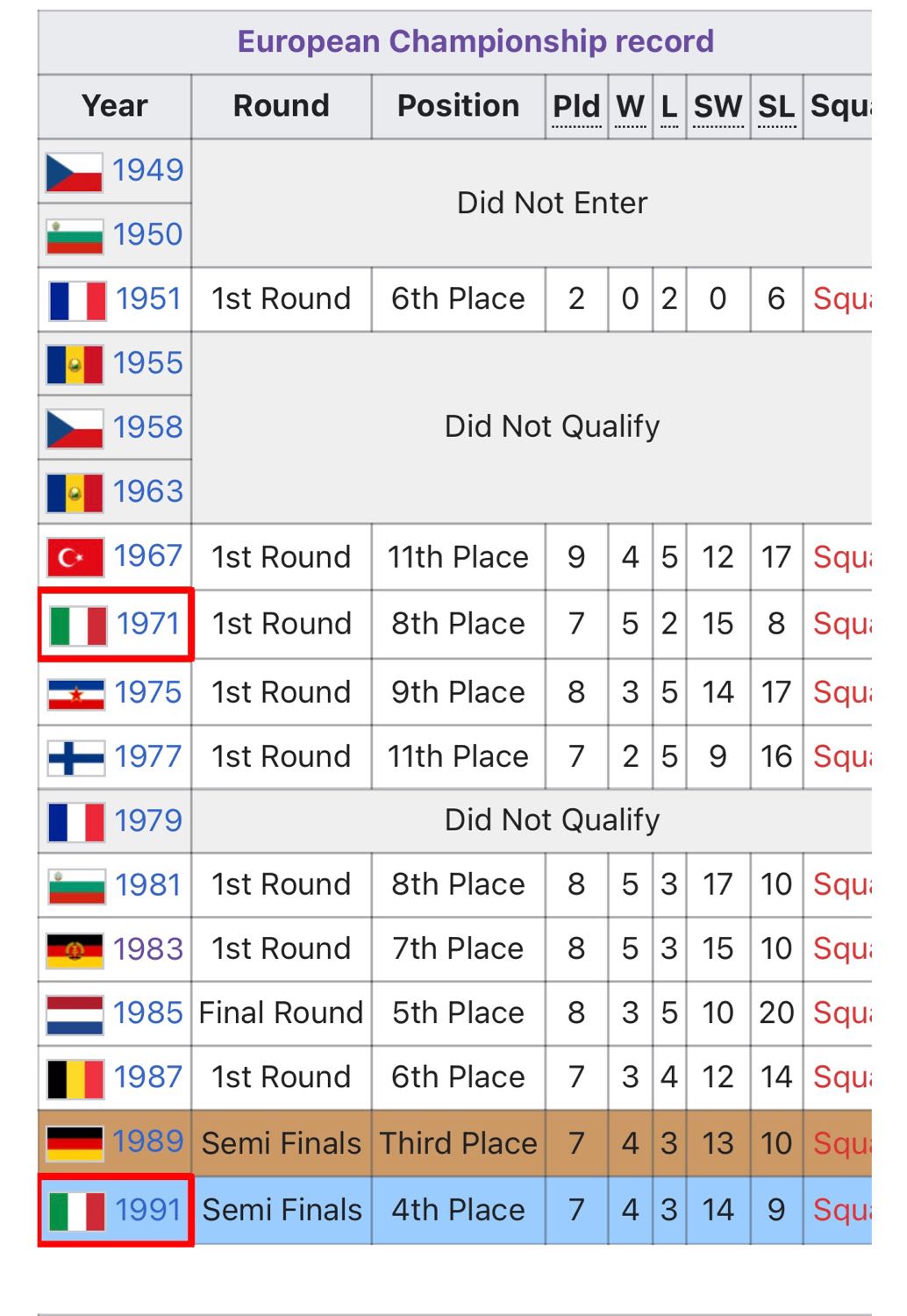
Task: Click the Netherlands flag next to 1985
Action: (x=75, y=1014)
